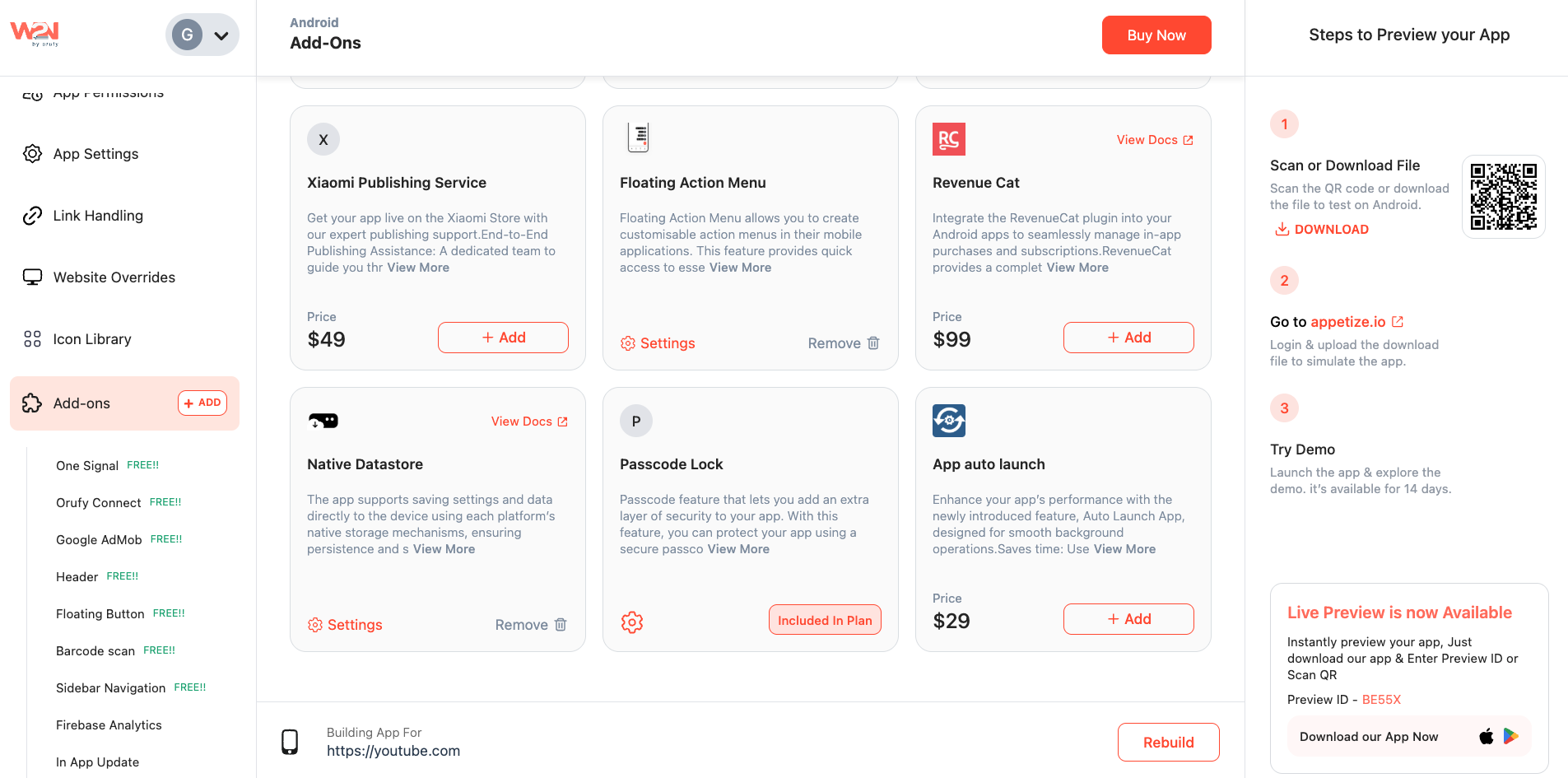Open the Icon Library menu item
1568x778 pixels.
click(92, 339)
